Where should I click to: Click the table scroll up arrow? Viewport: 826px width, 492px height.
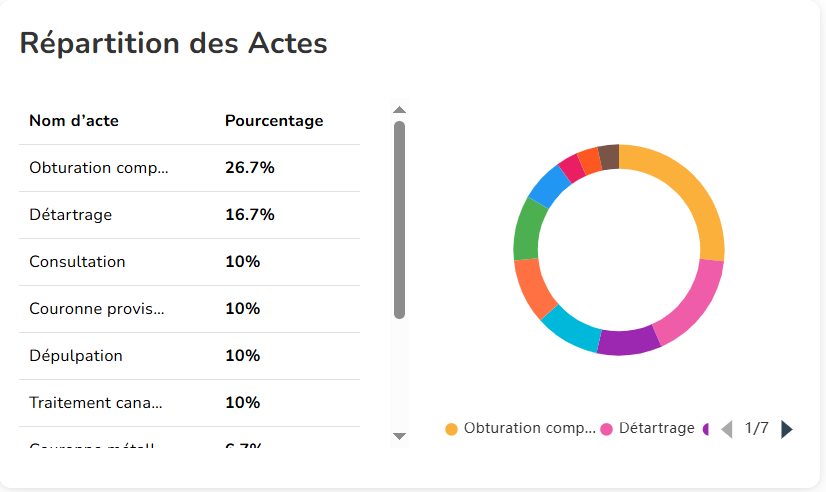tap(399, 110)
